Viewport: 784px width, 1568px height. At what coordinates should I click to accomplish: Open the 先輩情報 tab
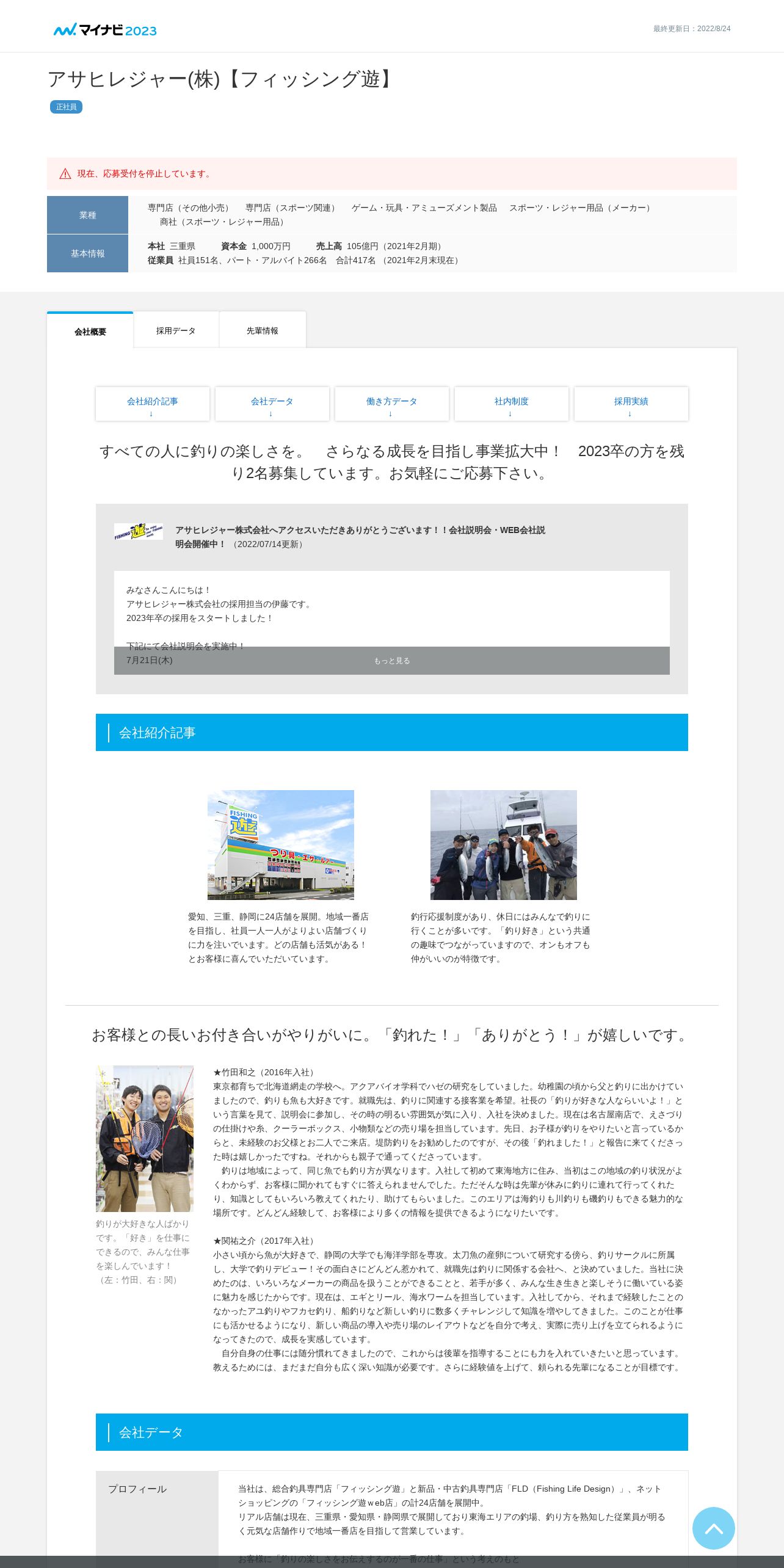pos(263,330)
